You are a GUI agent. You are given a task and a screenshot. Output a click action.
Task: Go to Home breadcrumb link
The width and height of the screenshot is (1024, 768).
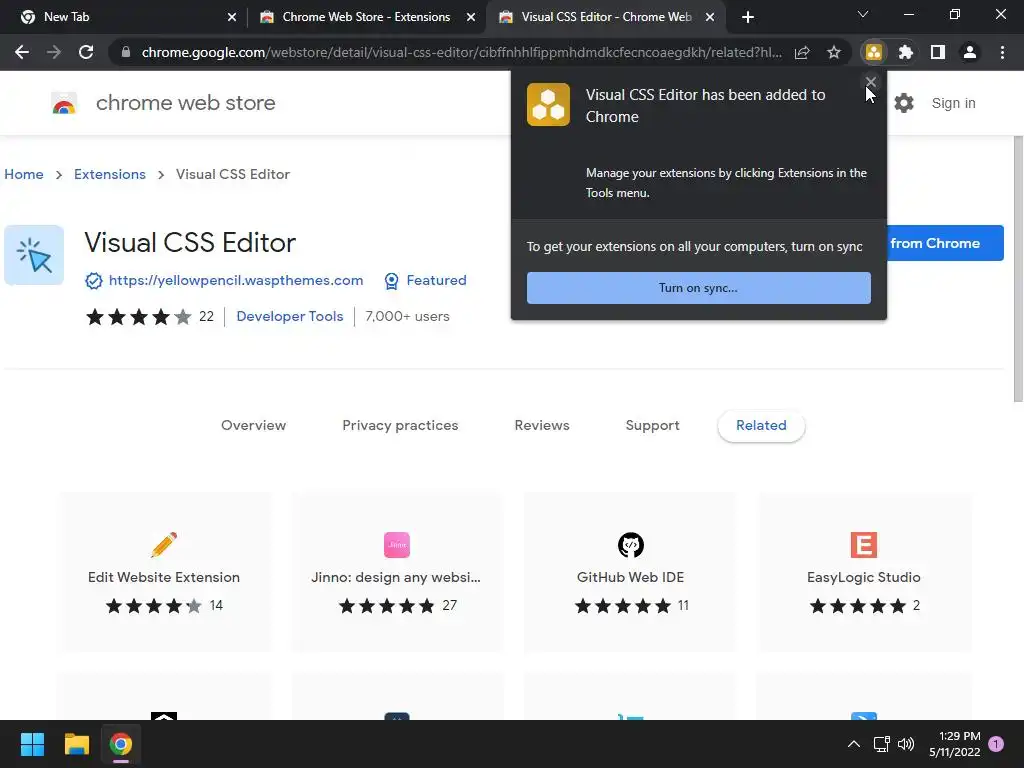tap(24, 174)
